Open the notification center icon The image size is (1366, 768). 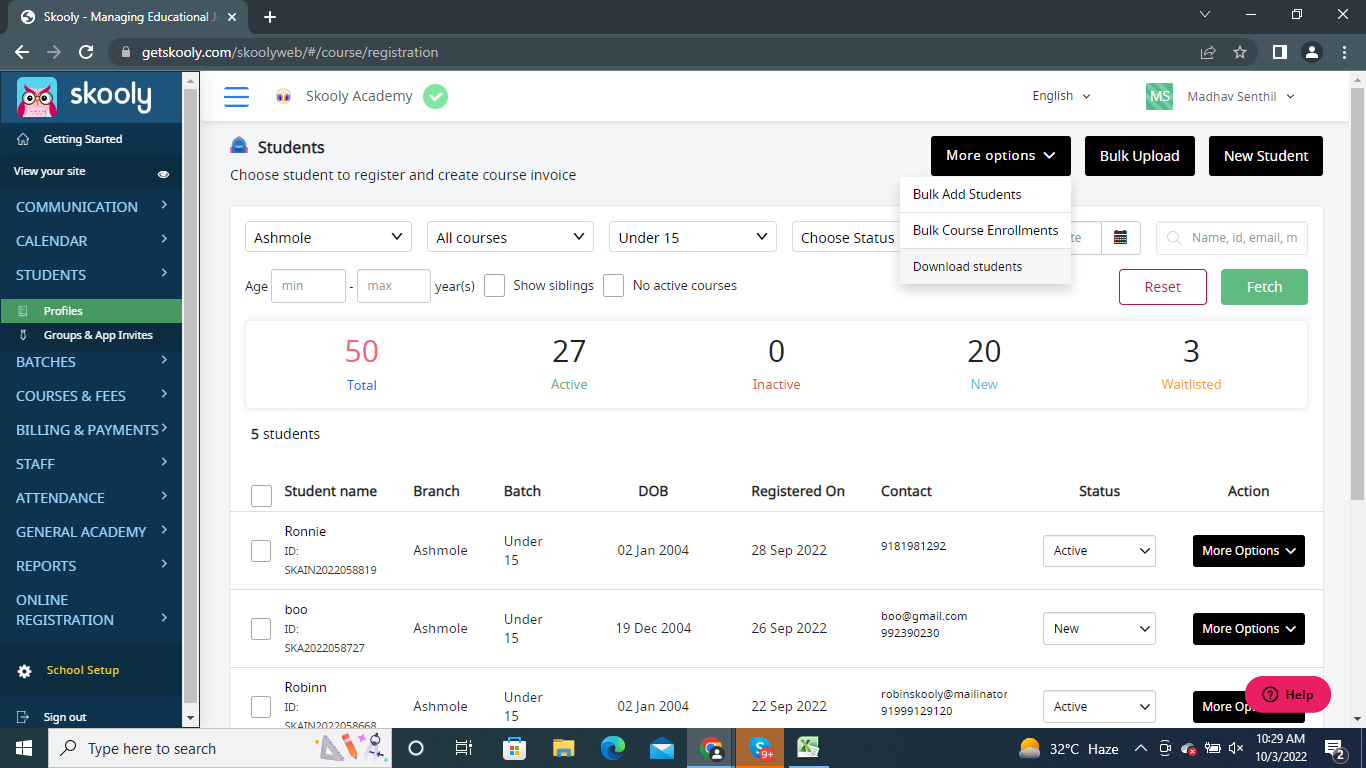point(1334,748)
